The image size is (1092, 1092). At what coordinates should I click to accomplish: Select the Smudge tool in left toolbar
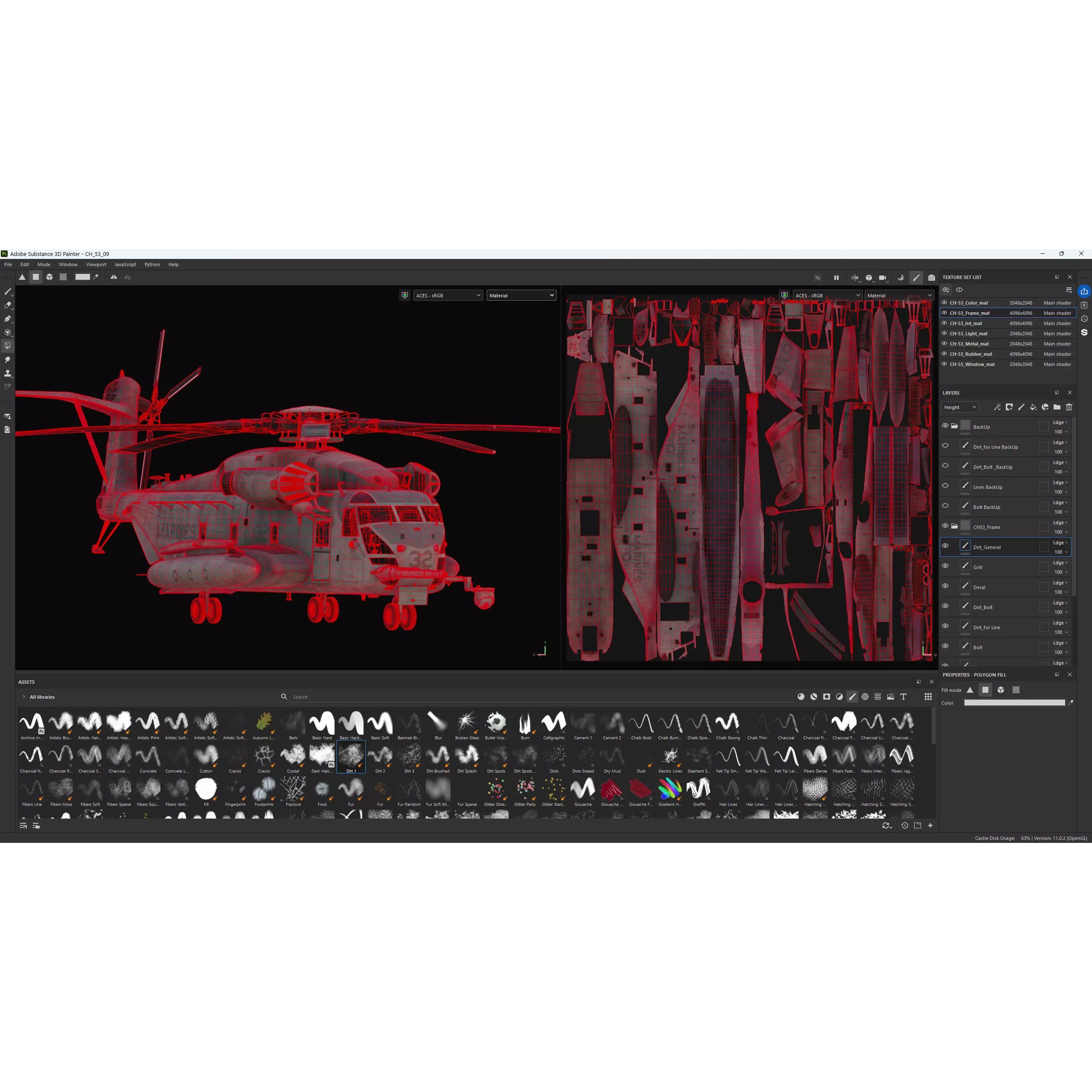(x=8, y=360)
